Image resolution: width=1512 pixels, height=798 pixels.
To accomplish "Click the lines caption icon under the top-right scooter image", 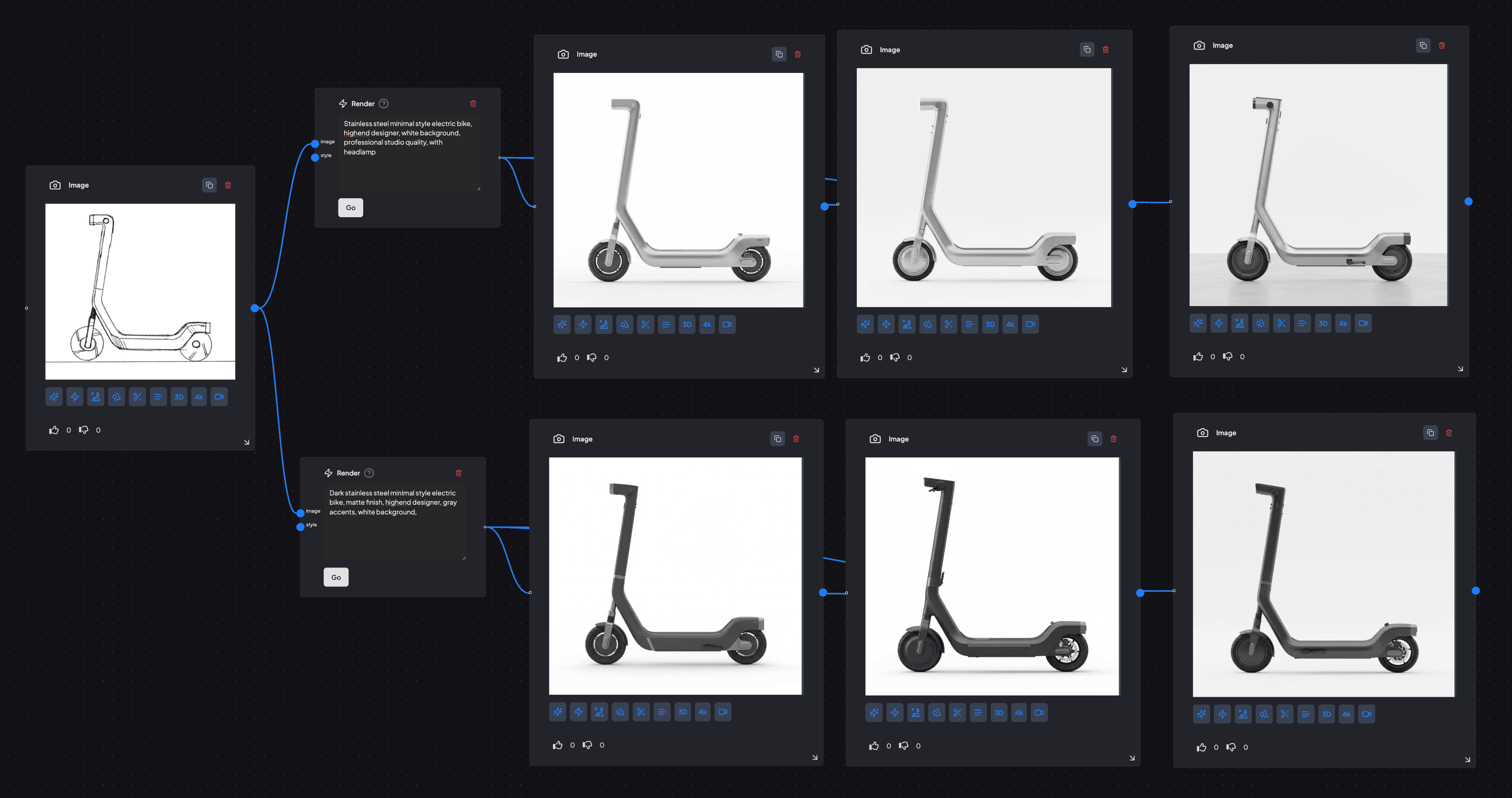I will tap(1302, 323).
